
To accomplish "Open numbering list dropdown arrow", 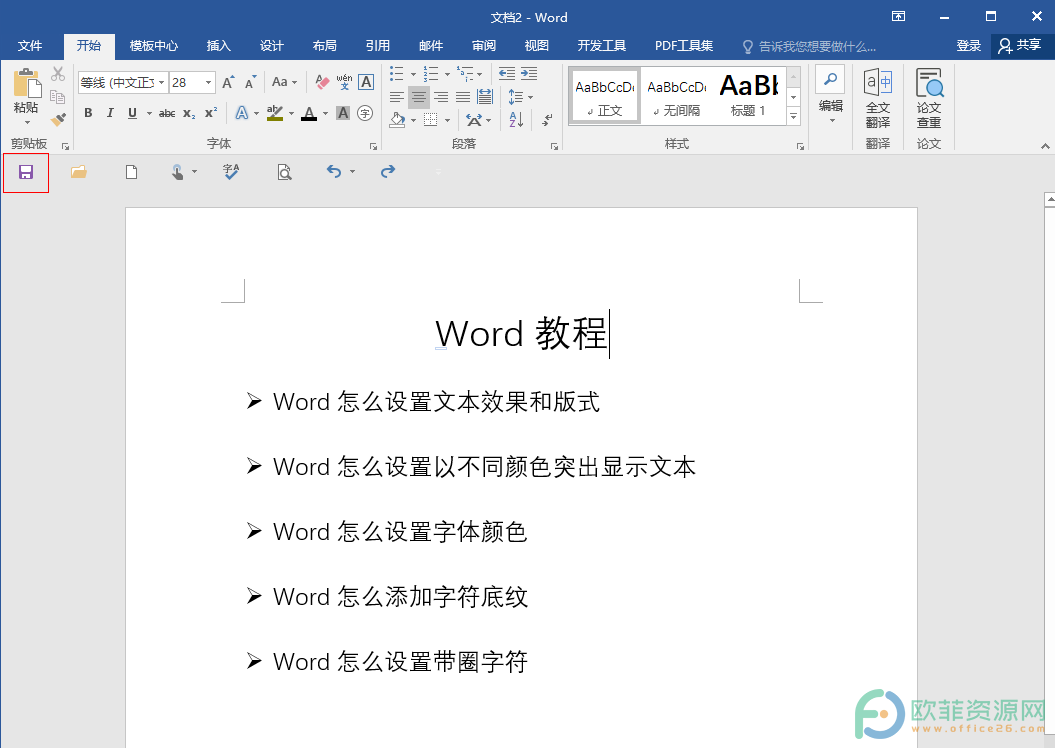I will (x=447, y=74).
